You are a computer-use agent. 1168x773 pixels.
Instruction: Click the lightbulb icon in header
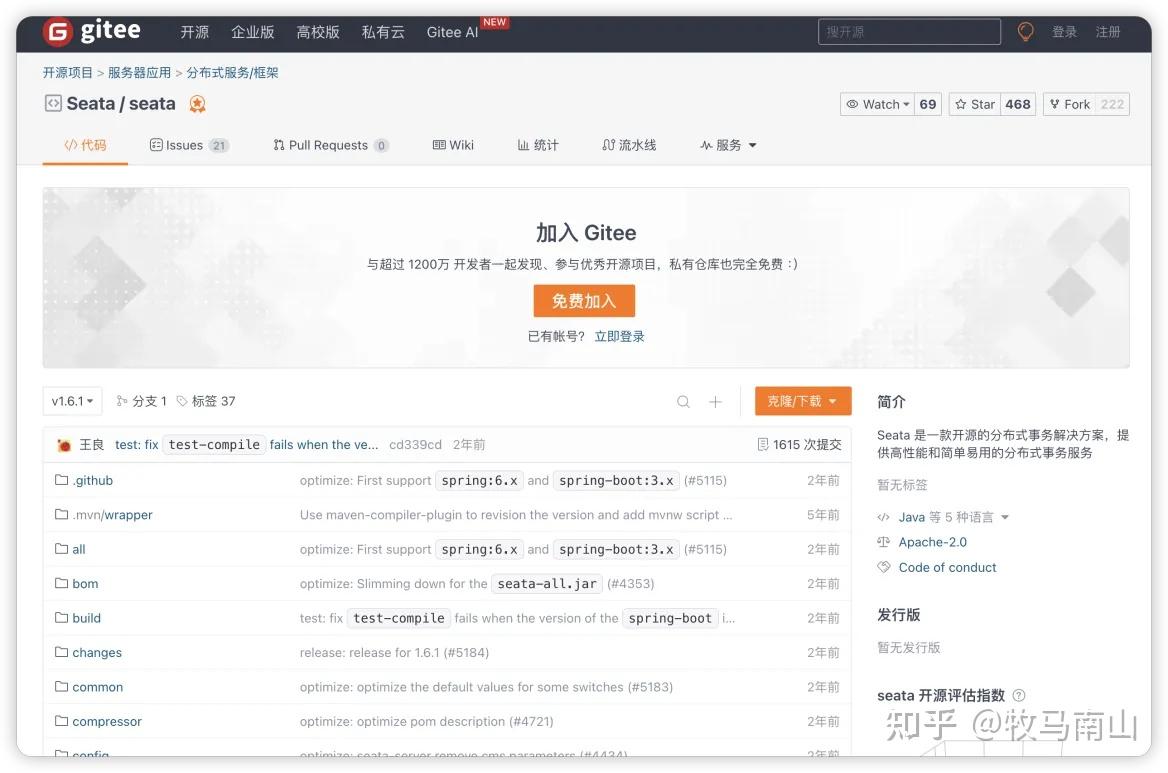[1026, 31]
